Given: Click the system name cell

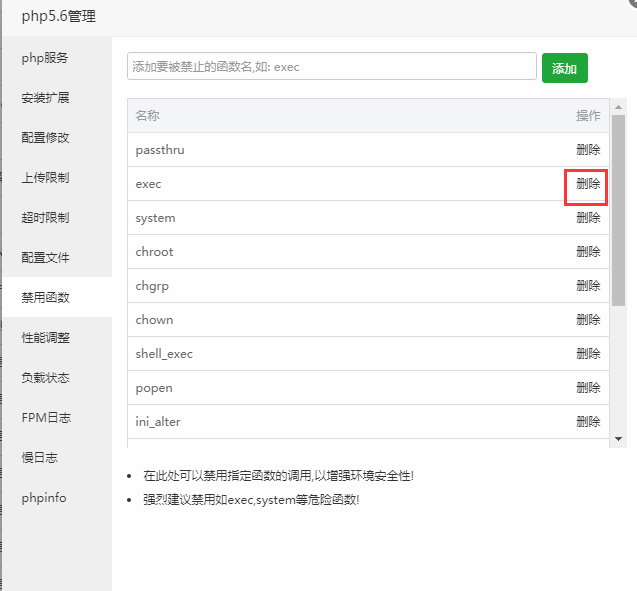Looking at the screenshot, I should [x=156, y=219].
